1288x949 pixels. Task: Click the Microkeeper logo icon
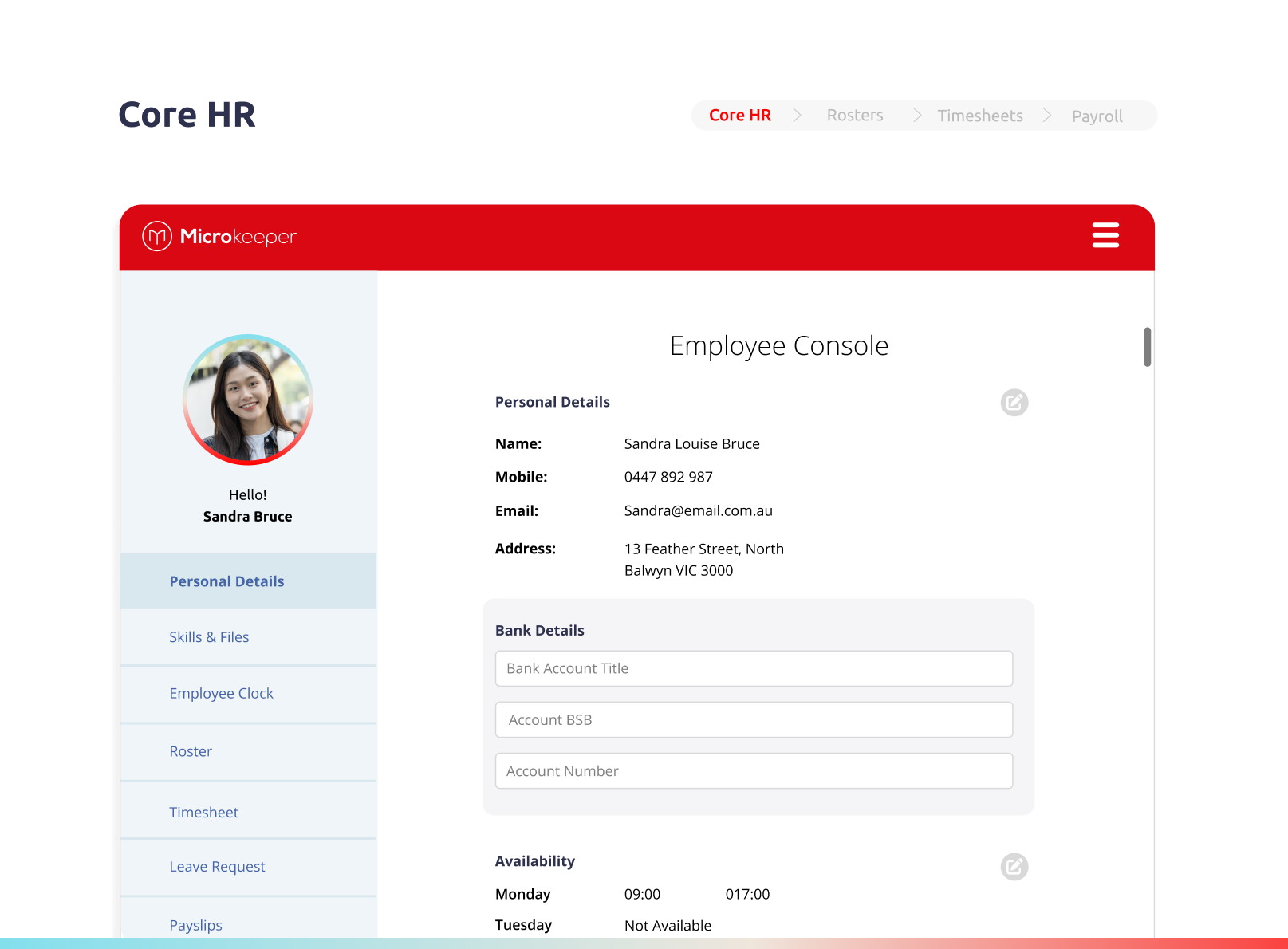pos(157,236)
